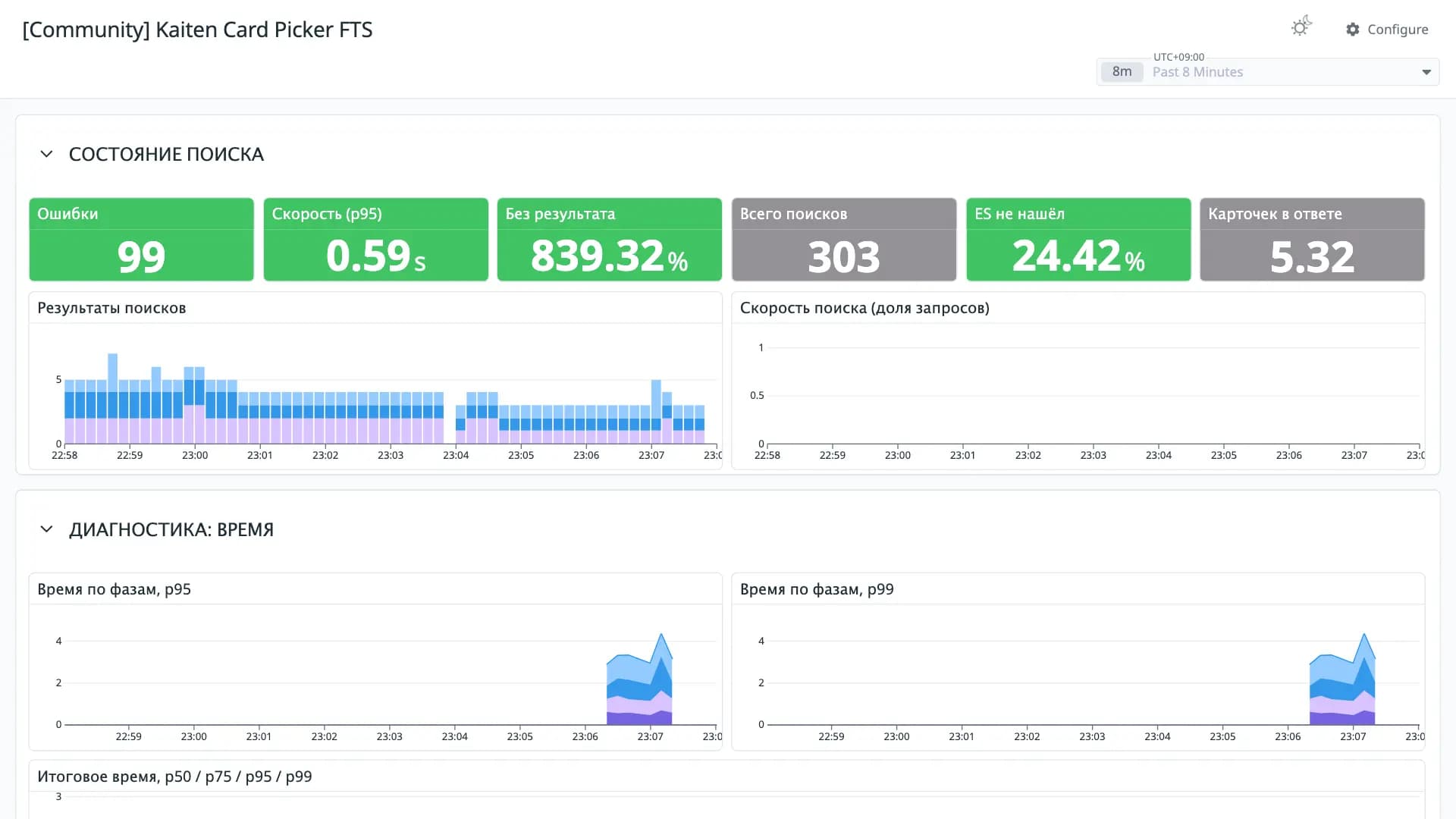Click the ДИАГНОСТИКА: ВРЕМЯ section heading
The image size is (1456, 819).
point(171,529)
